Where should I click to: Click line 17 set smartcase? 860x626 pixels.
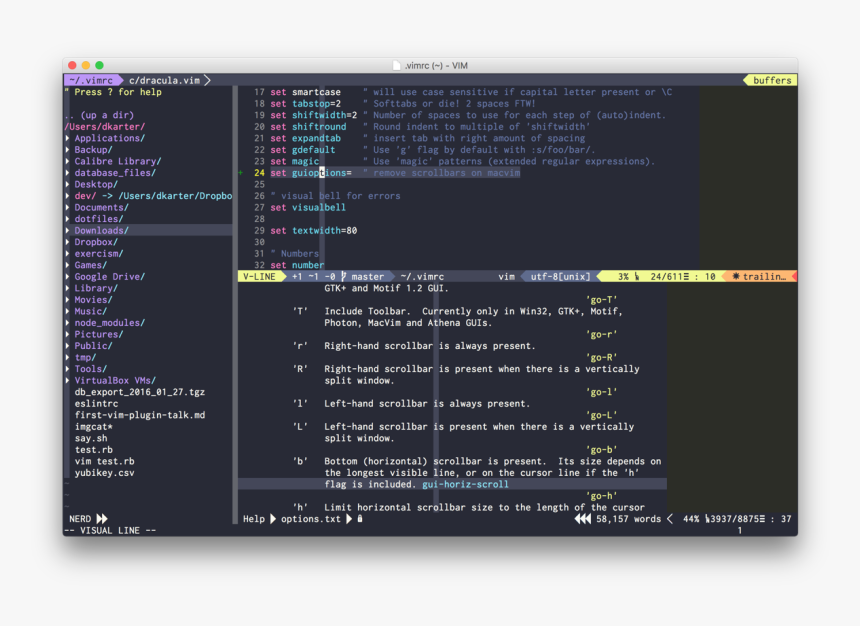point(305,92)
